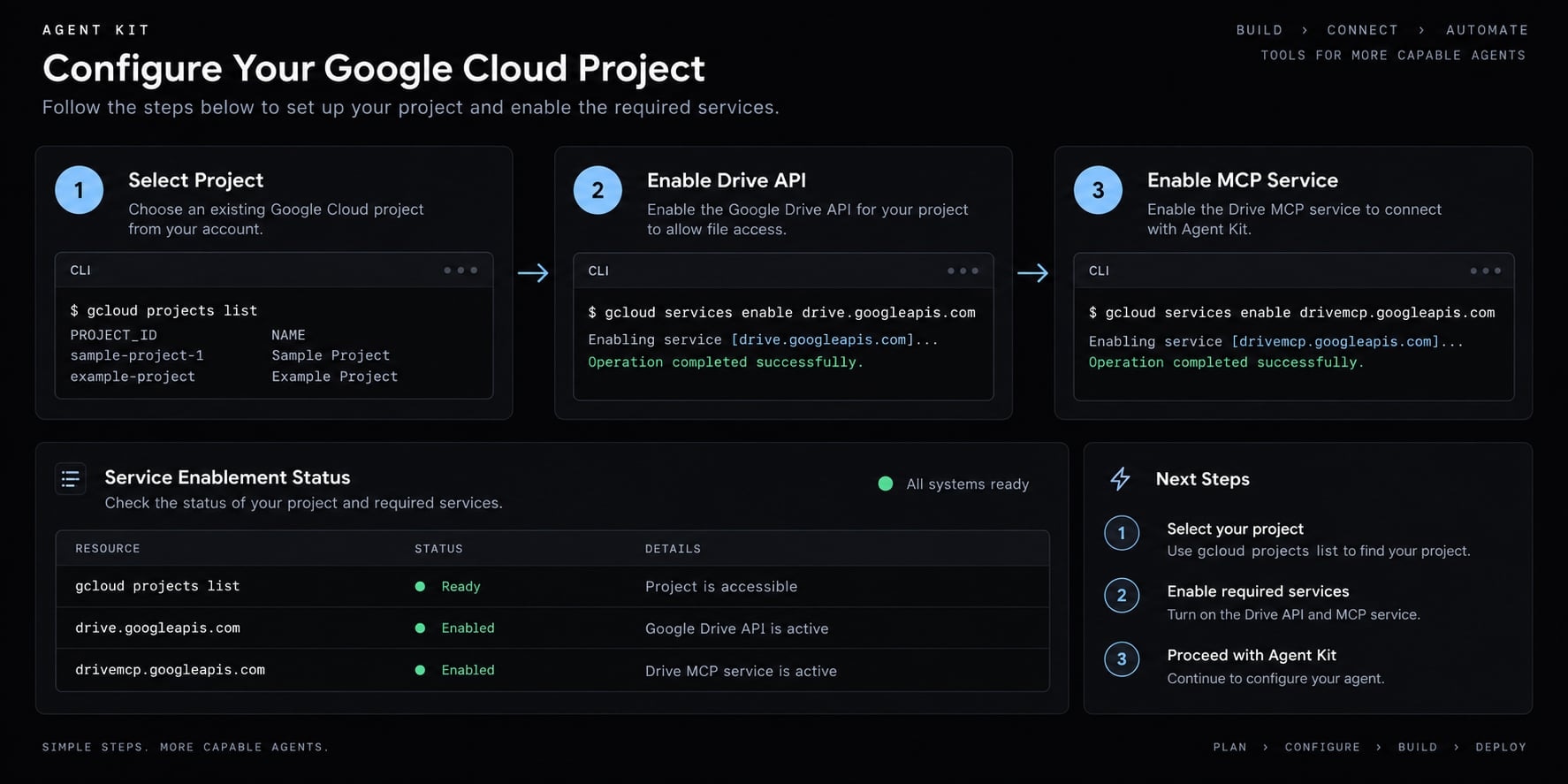Select CONNECT in the top breadcrumb
Viewport: 1568px width, 784px height.
1362,30
